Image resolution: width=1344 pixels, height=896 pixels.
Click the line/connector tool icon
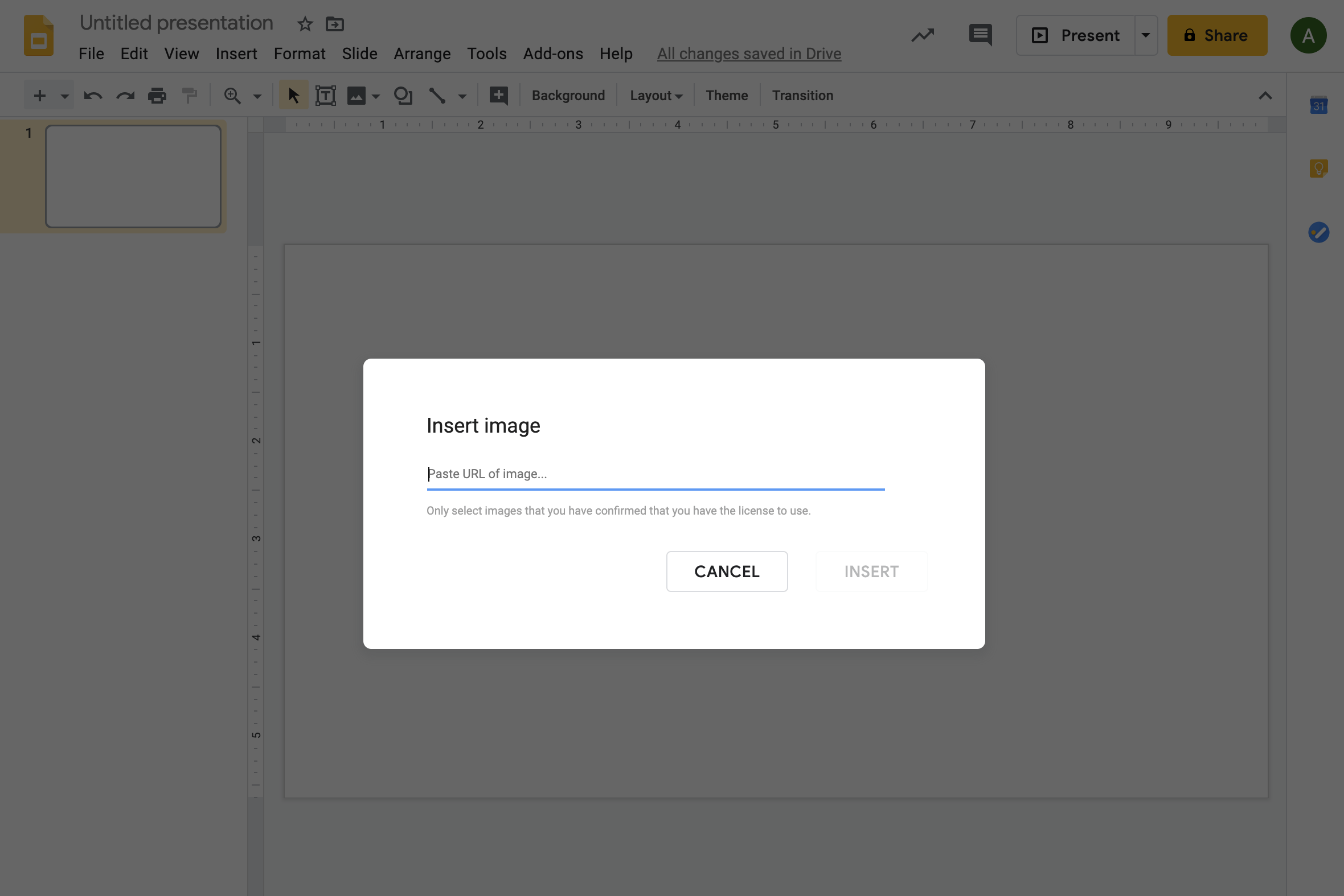pos(437,95)
